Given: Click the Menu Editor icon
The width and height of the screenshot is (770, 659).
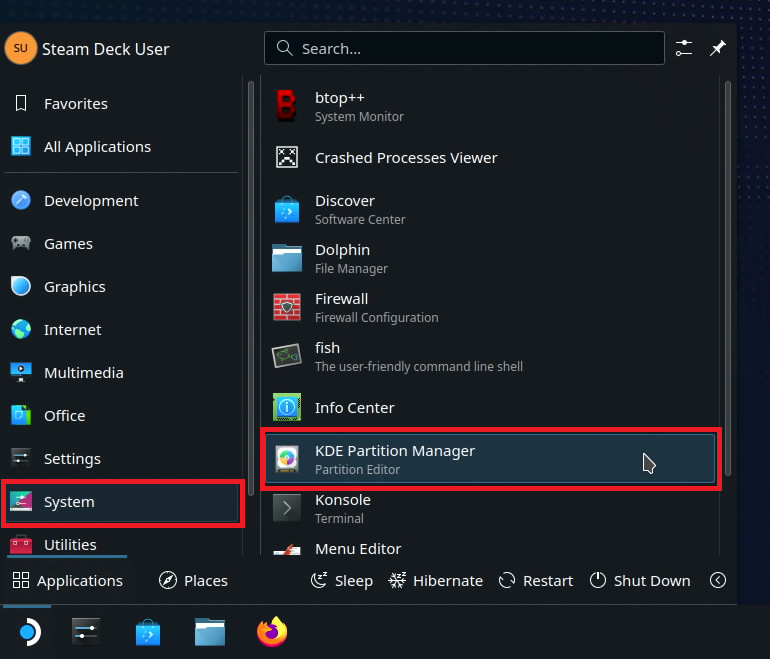Looking at the screenshot, I should (x=287, y=549).
